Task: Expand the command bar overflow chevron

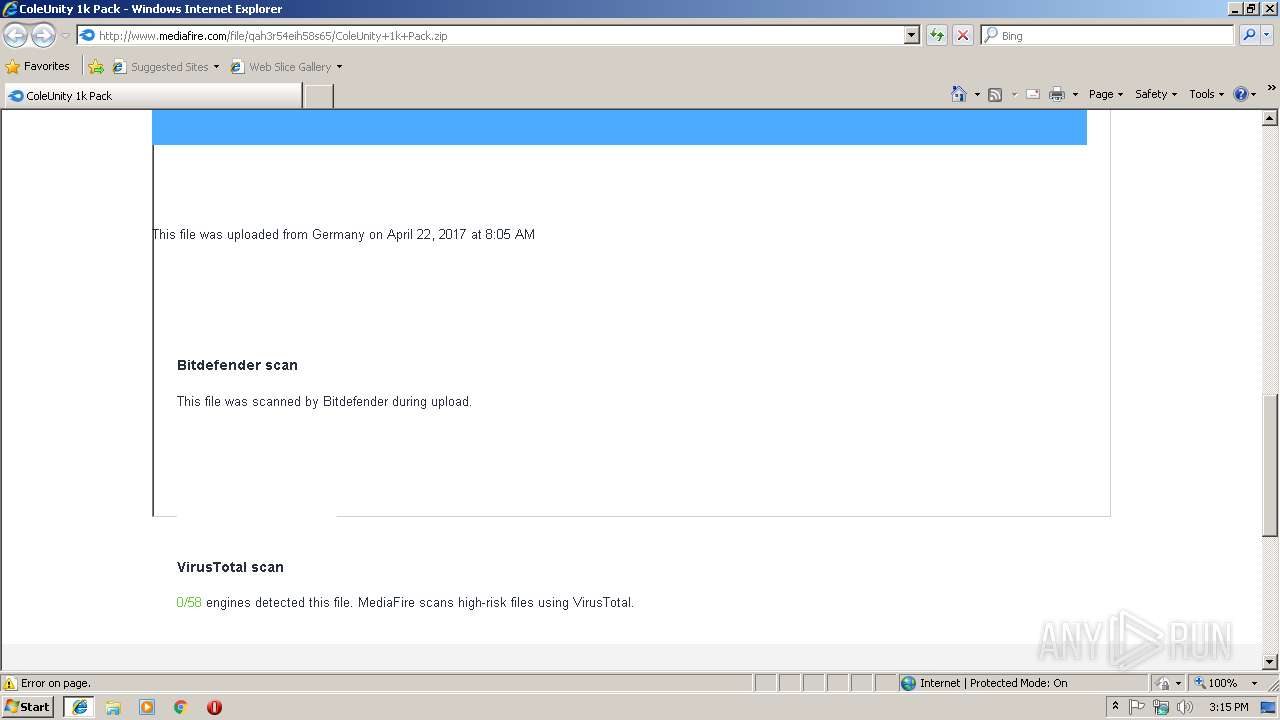Action: tap(1271, 88)
